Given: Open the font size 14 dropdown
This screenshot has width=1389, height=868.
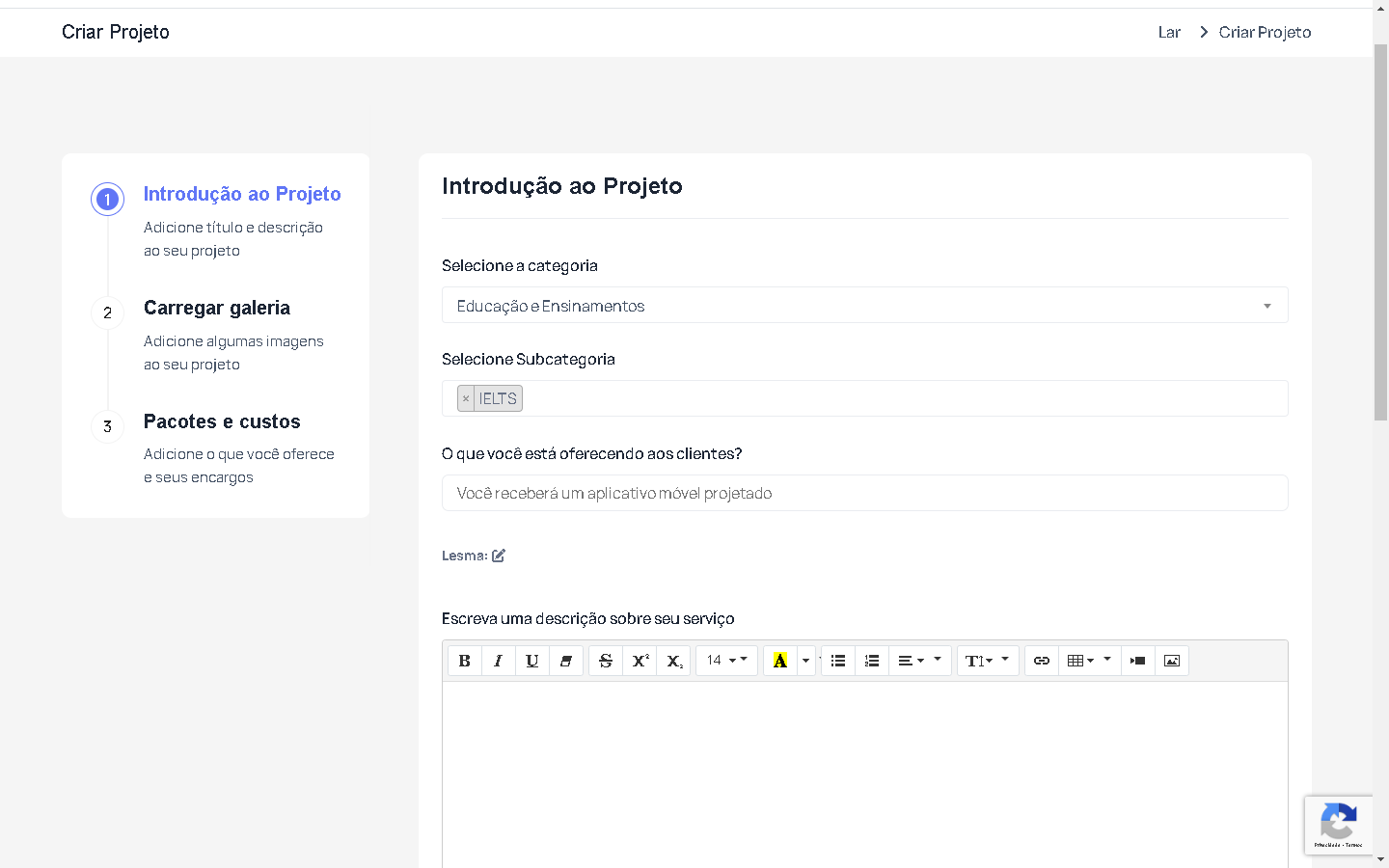Looking at the screenshot, I should coord(726,661).
